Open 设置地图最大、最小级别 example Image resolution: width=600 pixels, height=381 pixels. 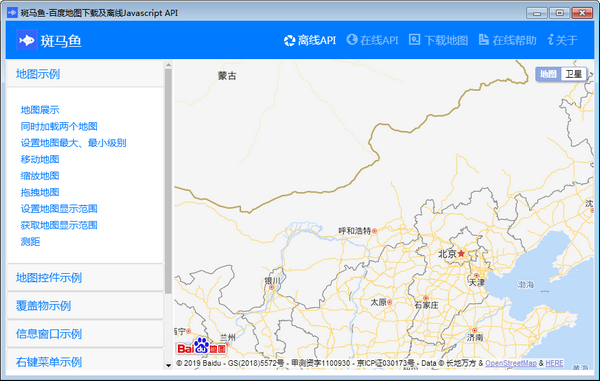73,143
